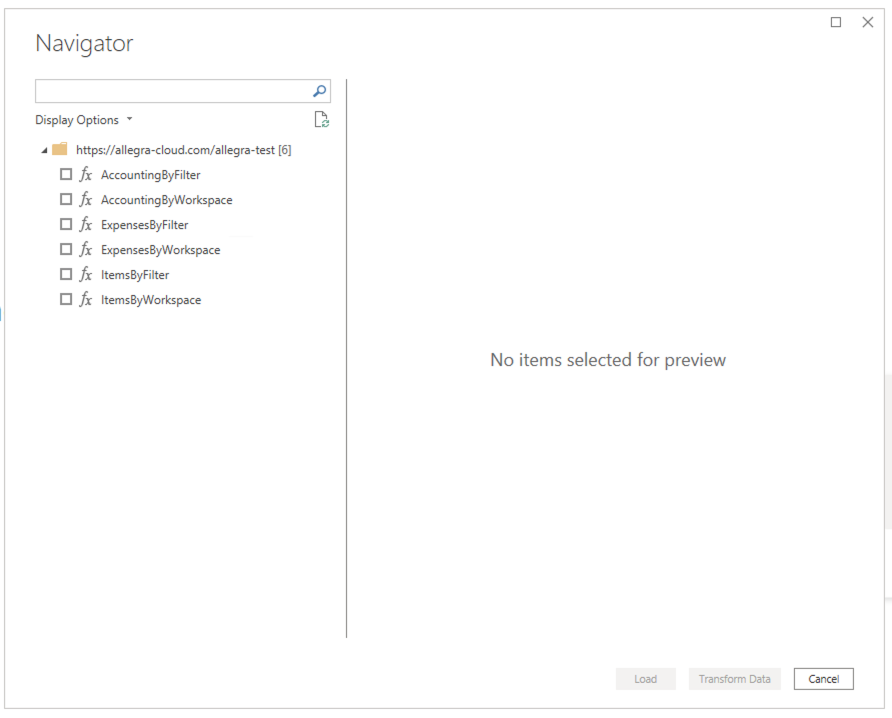This screenshot has height=718, width=892.
Task: Check the ItemsByFilter checkbox
Action: (66, 274)
